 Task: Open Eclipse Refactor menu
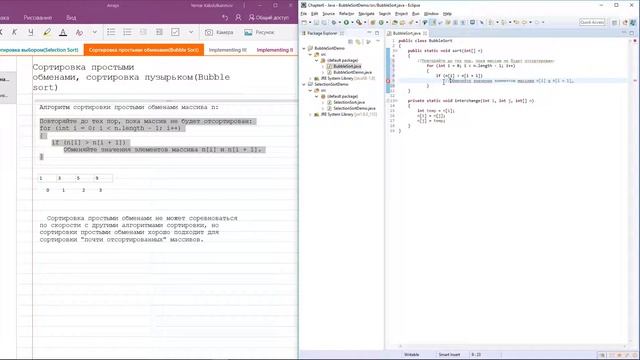(x=347, y=14)
